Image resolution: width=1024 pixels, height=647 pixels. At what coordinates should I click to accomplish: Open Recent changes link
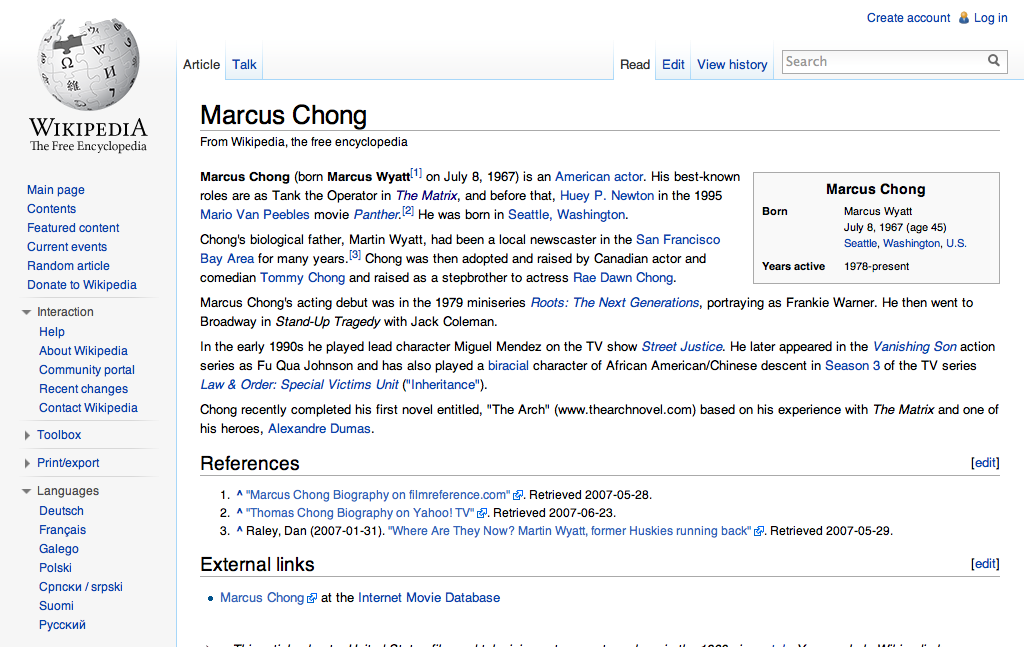point(84,388)
